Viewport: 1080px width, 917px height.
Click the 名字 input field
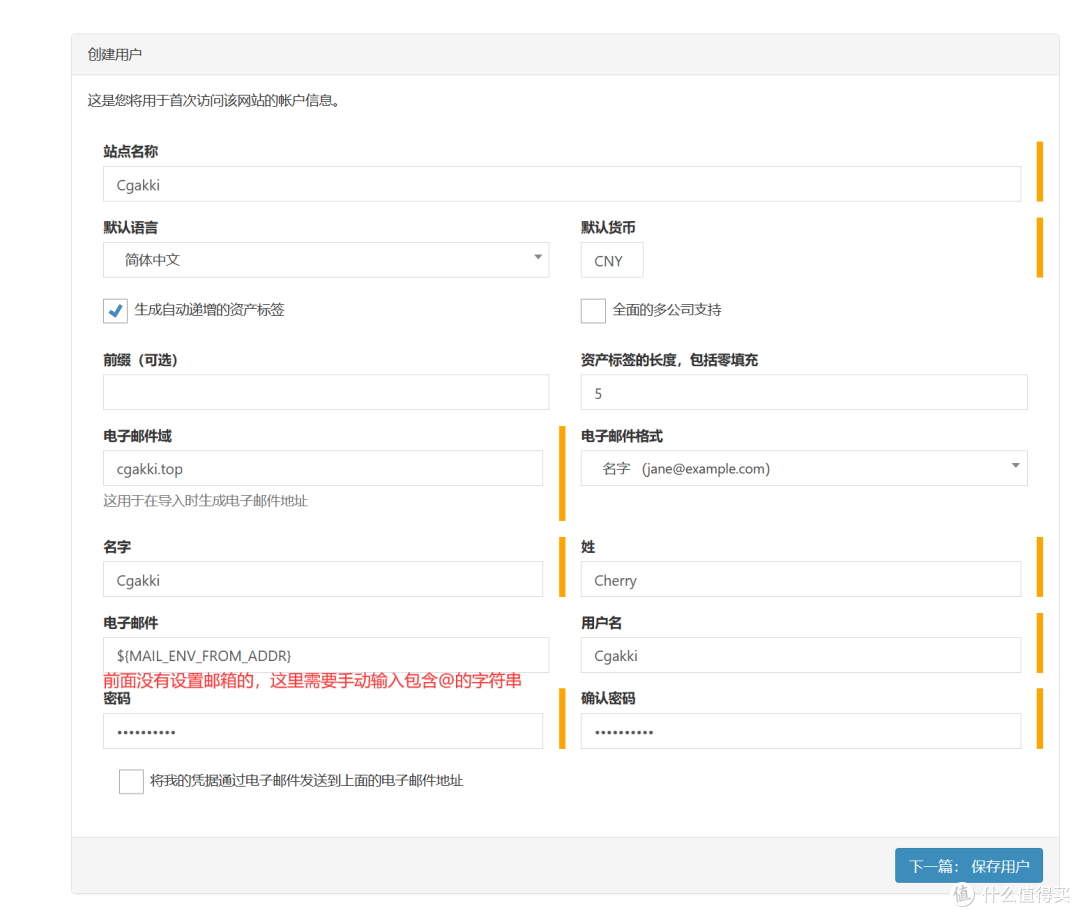click(x=322, y=579)
